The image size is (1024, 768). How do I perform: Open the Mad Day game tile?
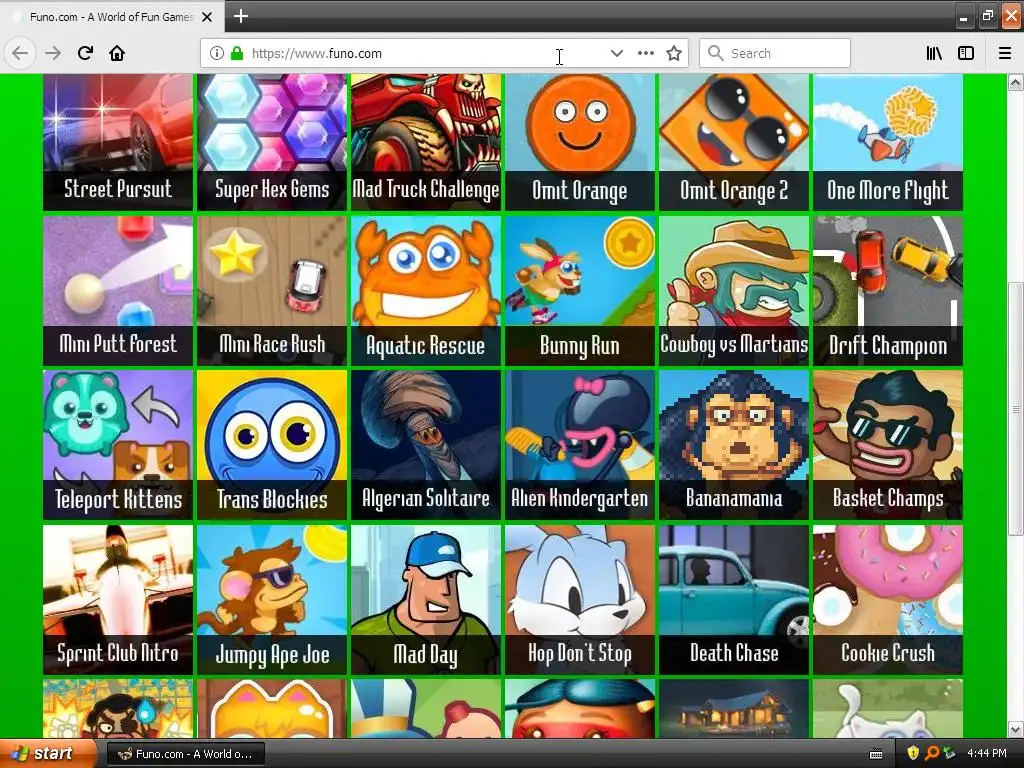click(x=426, y=600)
